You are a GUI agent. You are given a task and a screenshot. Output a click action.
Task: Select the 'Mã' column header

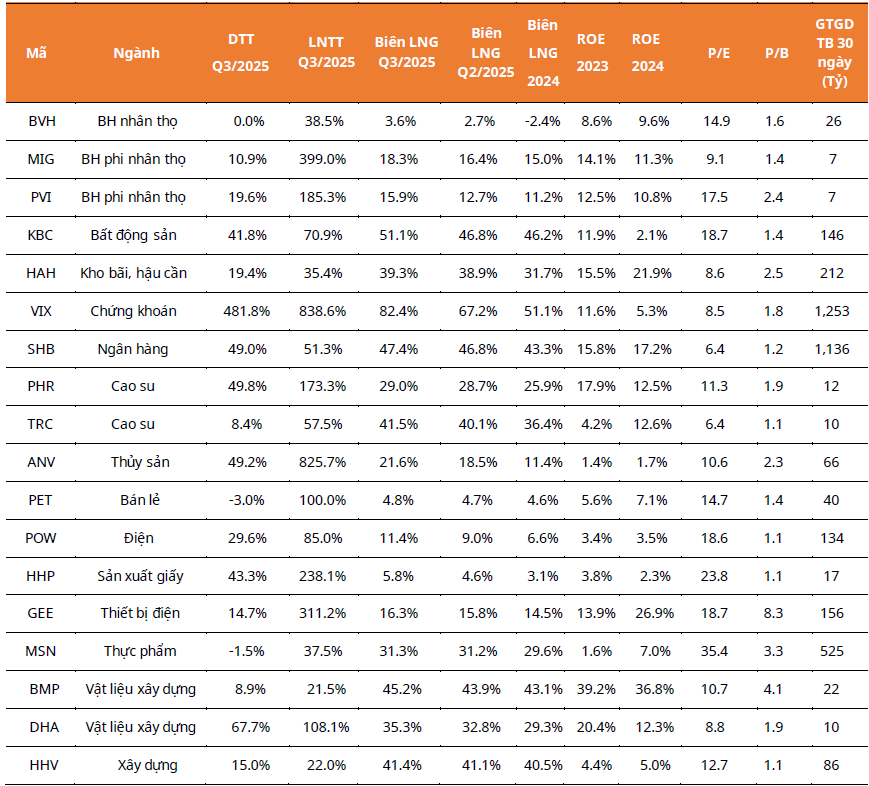tap(36, 52)
